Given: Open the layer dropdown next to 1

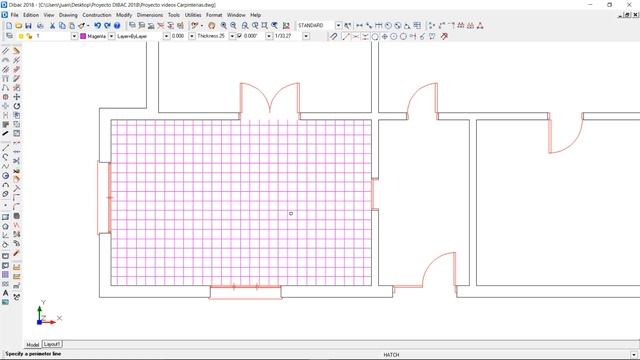Looking at the screenshot, I should pos(74,36).
